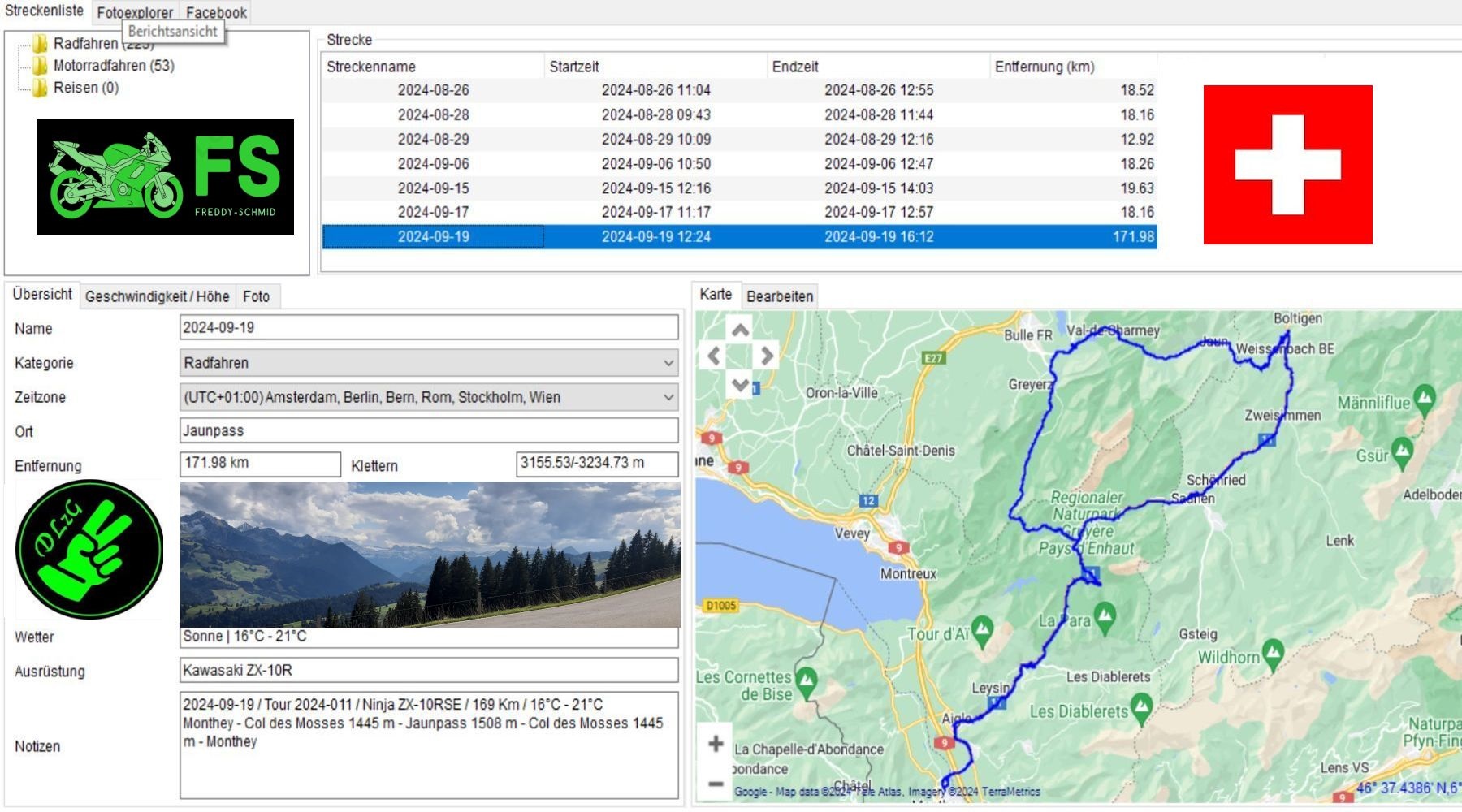Click the Montreux label on the map
The height and width of the screenshot is (812, 1462).
pyautogui.click(x=908, y=573)
